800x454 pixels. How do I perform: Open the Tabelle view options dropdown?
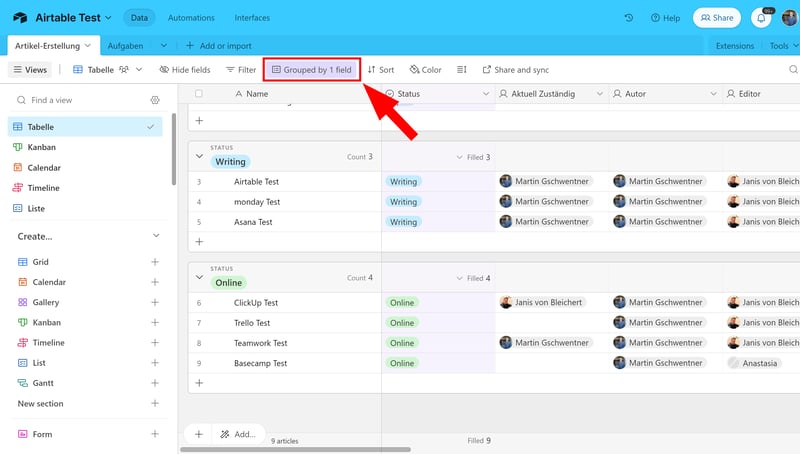coord(139,69)
